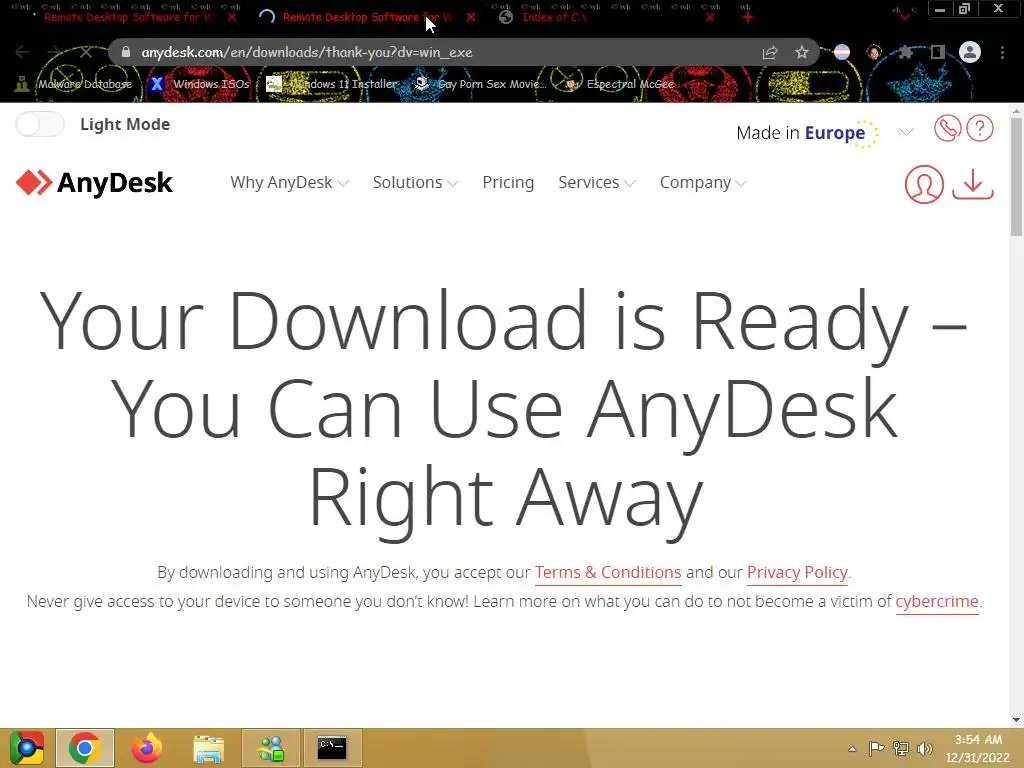This screenshot has height=768, width=1024.
Task: Click the Made in Europe label
Action: (x=807, y=133)
